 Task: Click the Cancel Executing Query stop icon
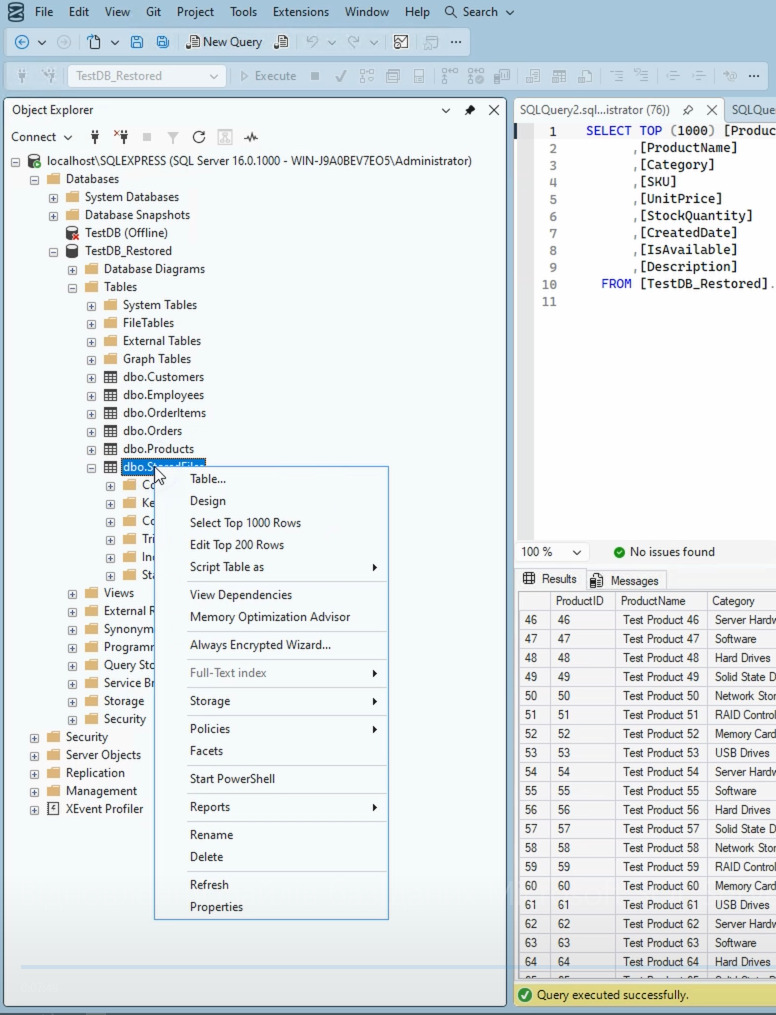[x=315, y=76]
